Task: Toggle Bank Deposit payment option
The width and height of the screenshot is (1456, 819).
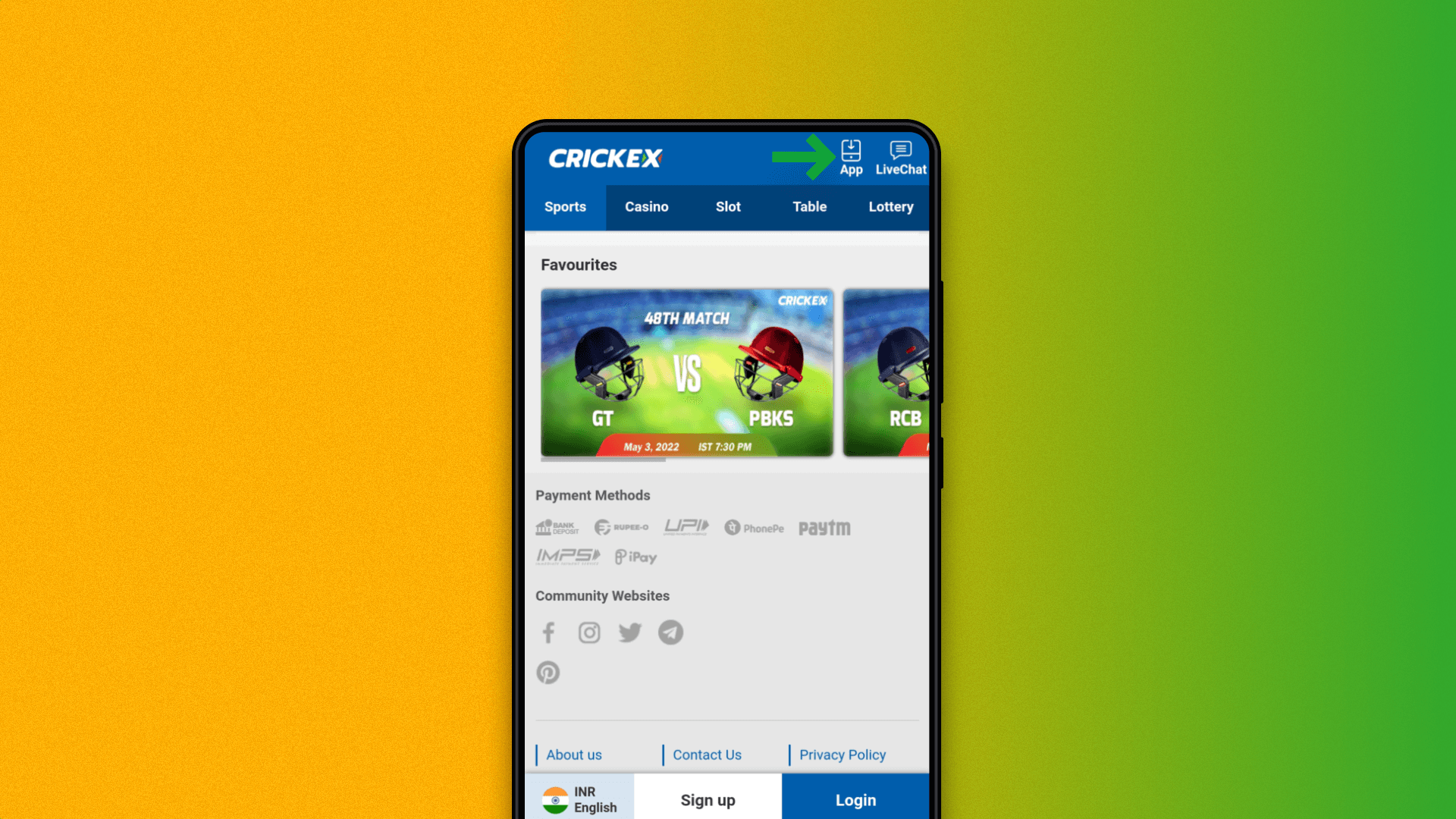Action: pyautogui.click(x=558, y=528)
